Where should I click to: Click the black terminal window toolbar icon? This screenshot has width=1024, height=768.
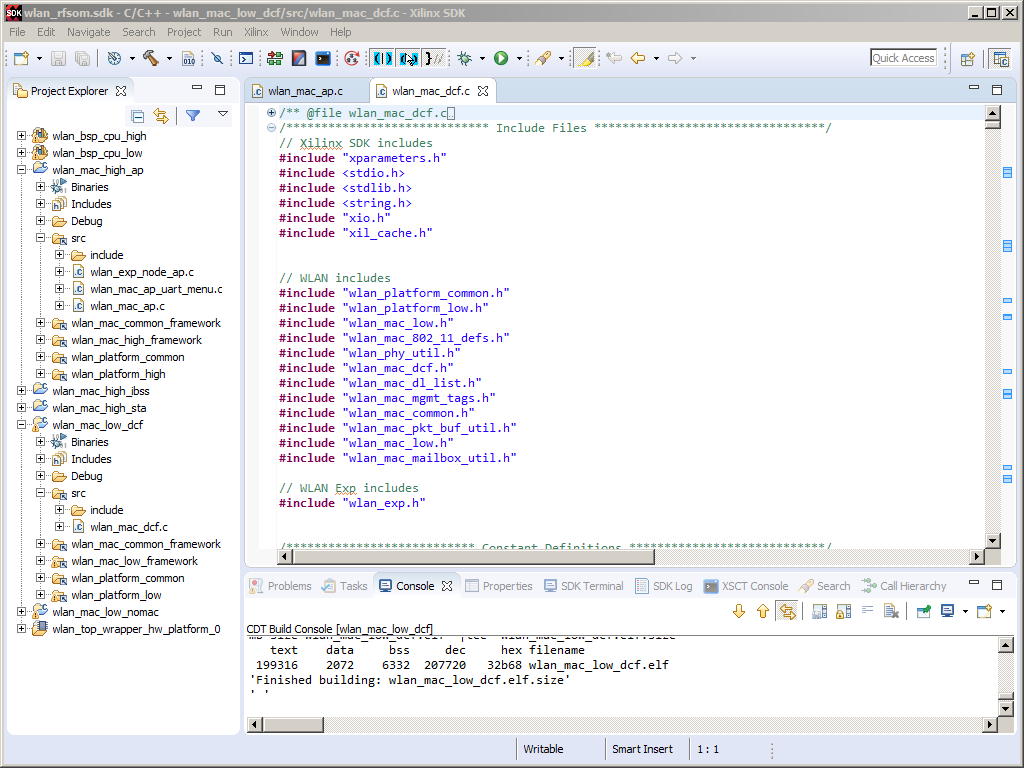pos(323,58)
